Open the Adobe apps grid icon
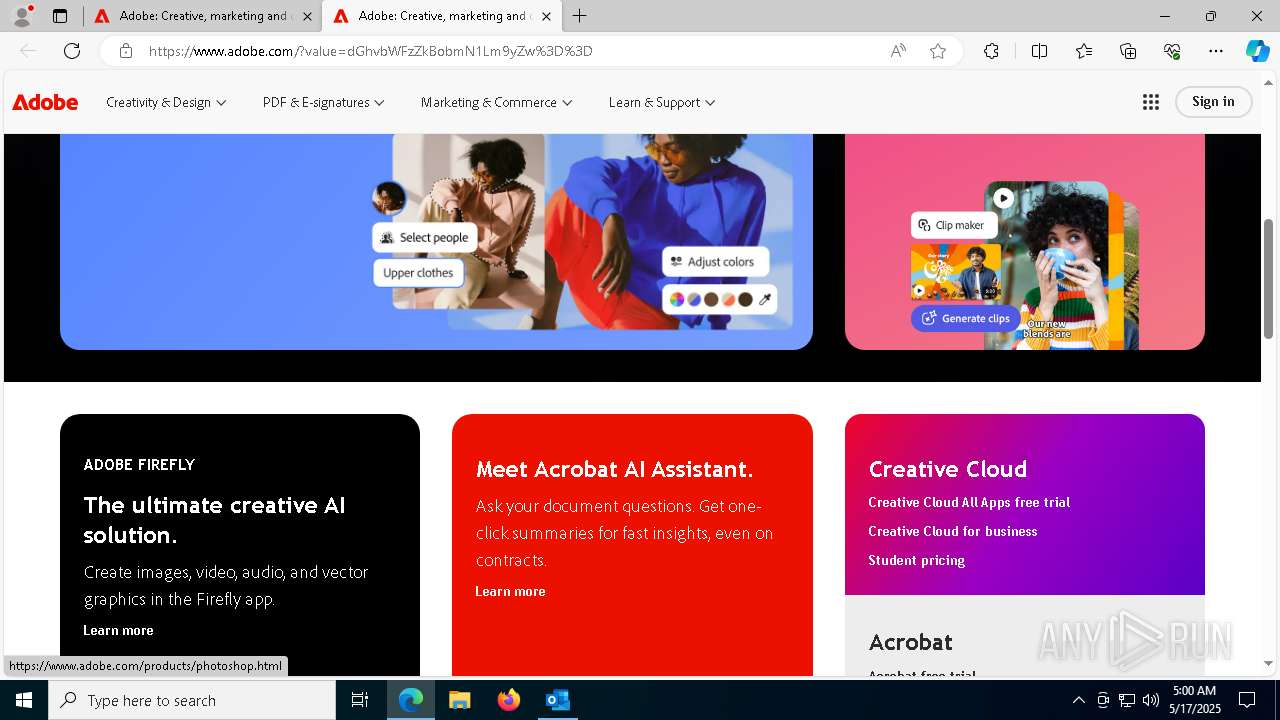The height and width of the screenshot is (720, 1280). [x=1151, y=102]
